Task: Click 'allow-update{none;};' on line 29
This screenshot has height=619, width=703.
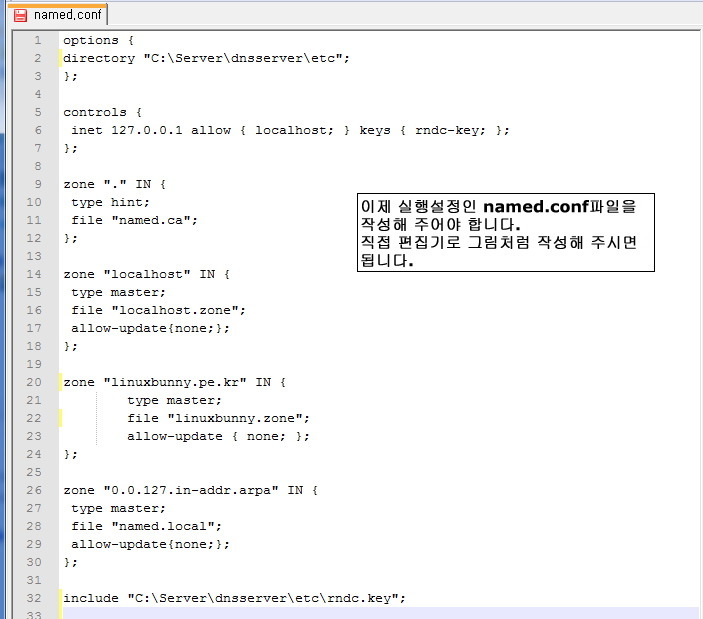Action: (x=150, y=545)
